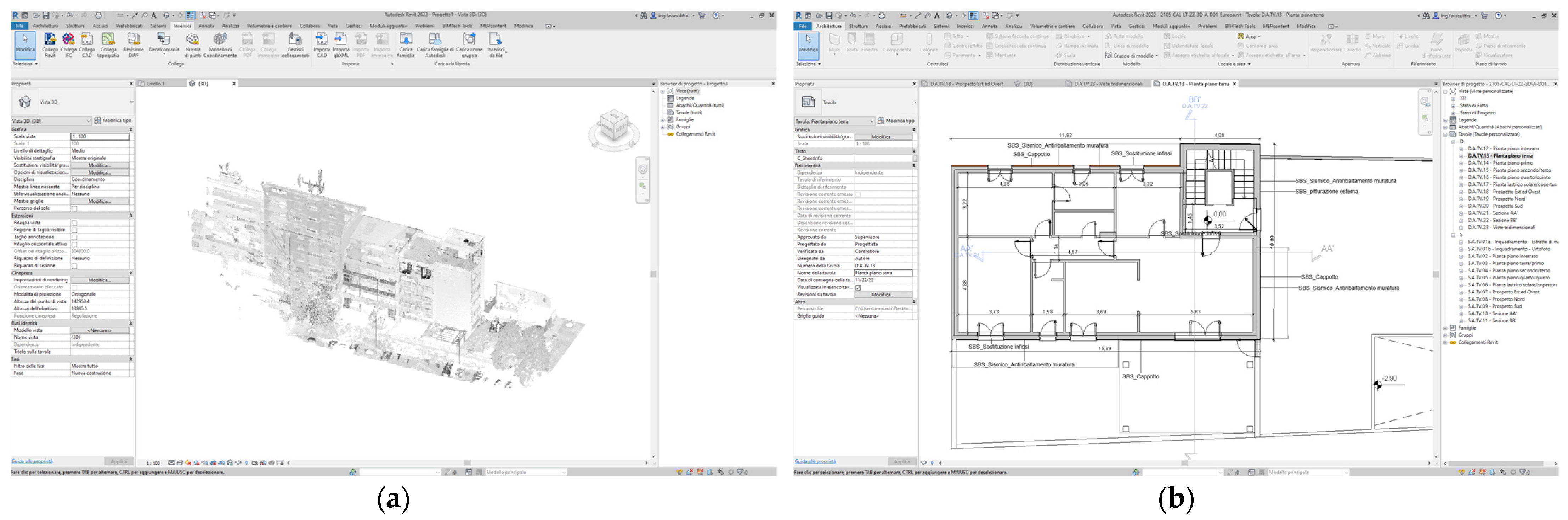This screenshot has height=520, width=1568.
Task: Open the Guida alle proprietà link at left
Action: [32, 461]
